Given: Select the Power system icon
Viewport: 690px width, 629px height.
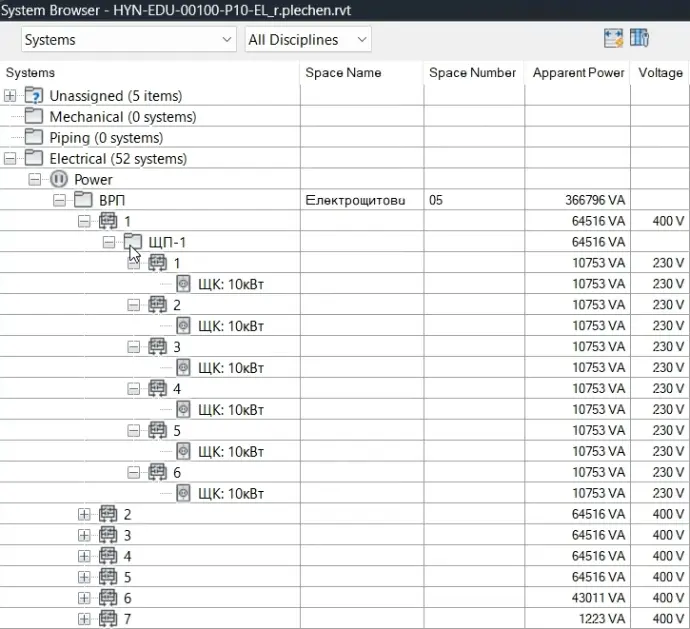Looking at the screenshot, I should [x=58, y=180].
